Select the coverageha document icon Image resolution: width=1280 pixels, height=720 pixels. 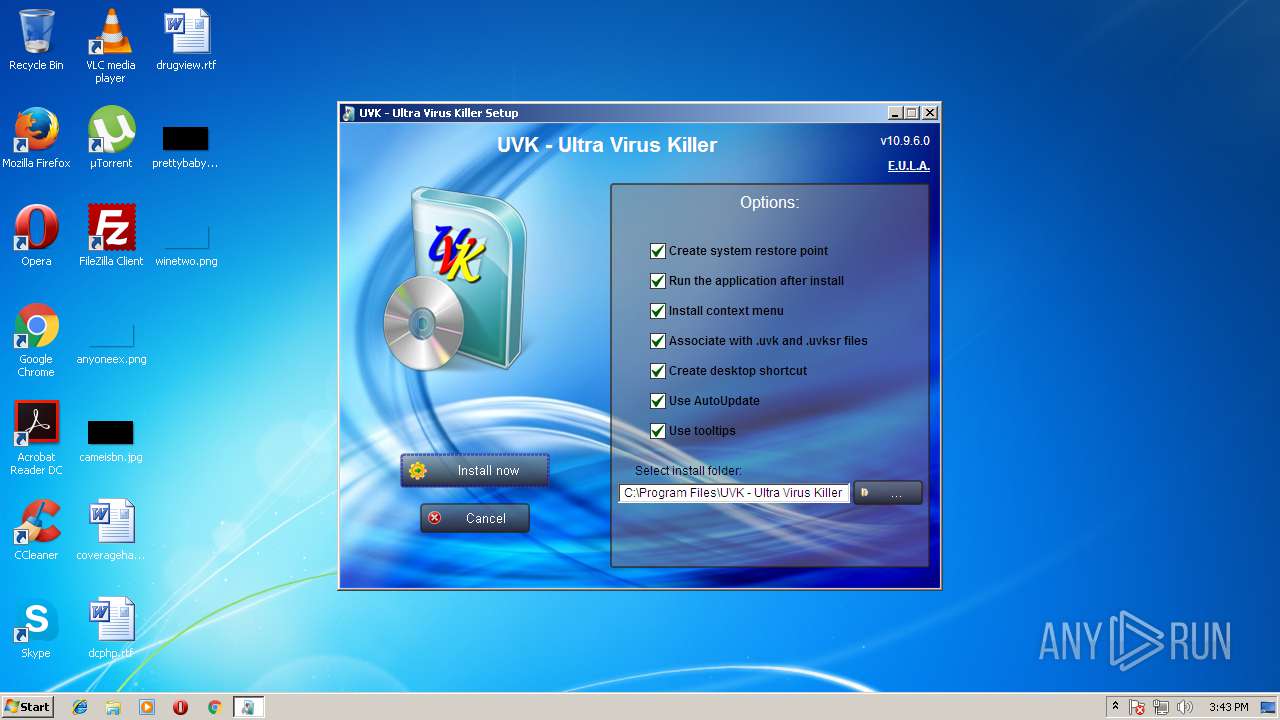tap(111, 530)
